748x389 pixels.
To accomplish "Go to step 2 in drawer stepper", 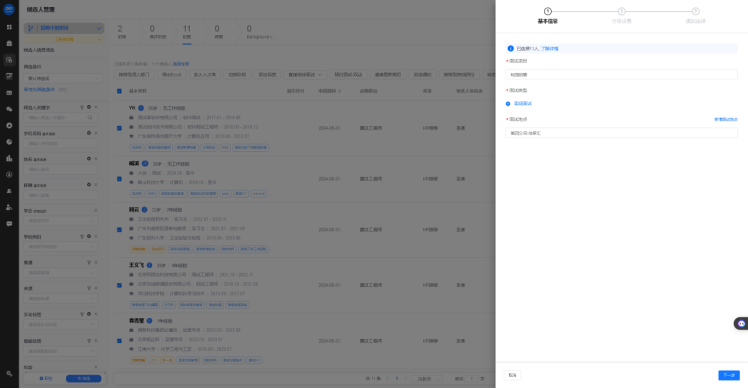I will 621,15.
